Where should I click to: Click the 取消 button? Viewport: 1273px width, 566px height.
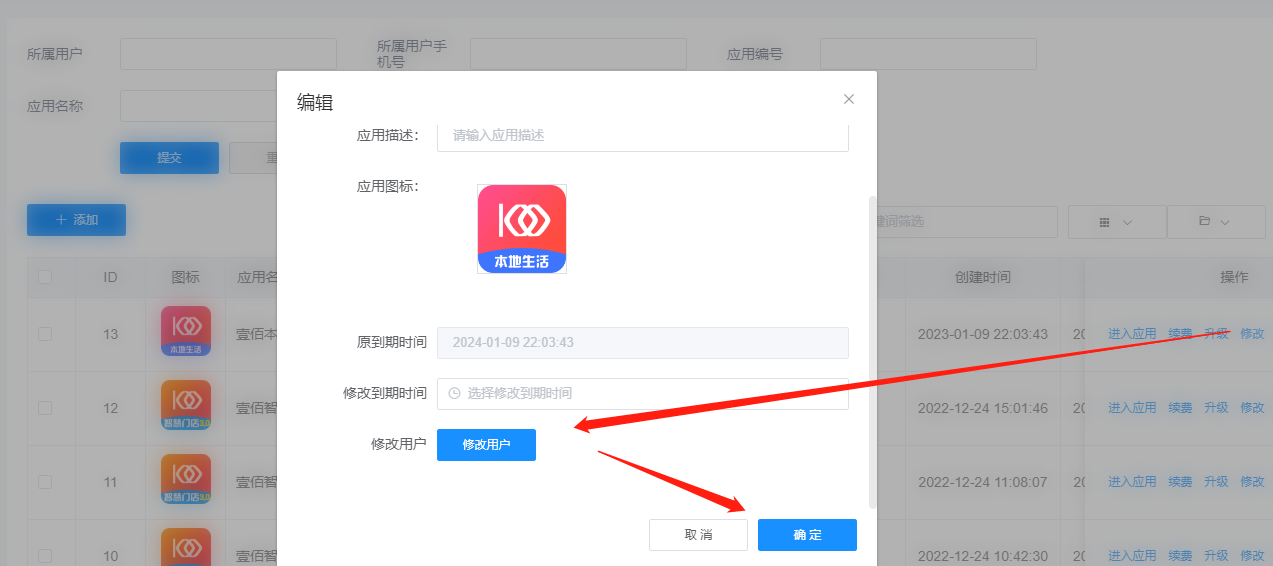698,535
